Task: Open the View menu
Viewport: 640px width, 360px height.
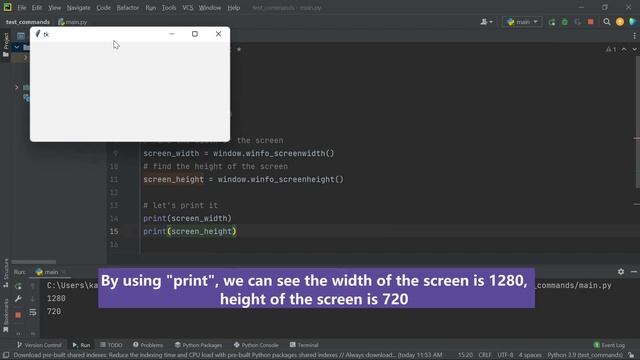Action: pos(54,8)
